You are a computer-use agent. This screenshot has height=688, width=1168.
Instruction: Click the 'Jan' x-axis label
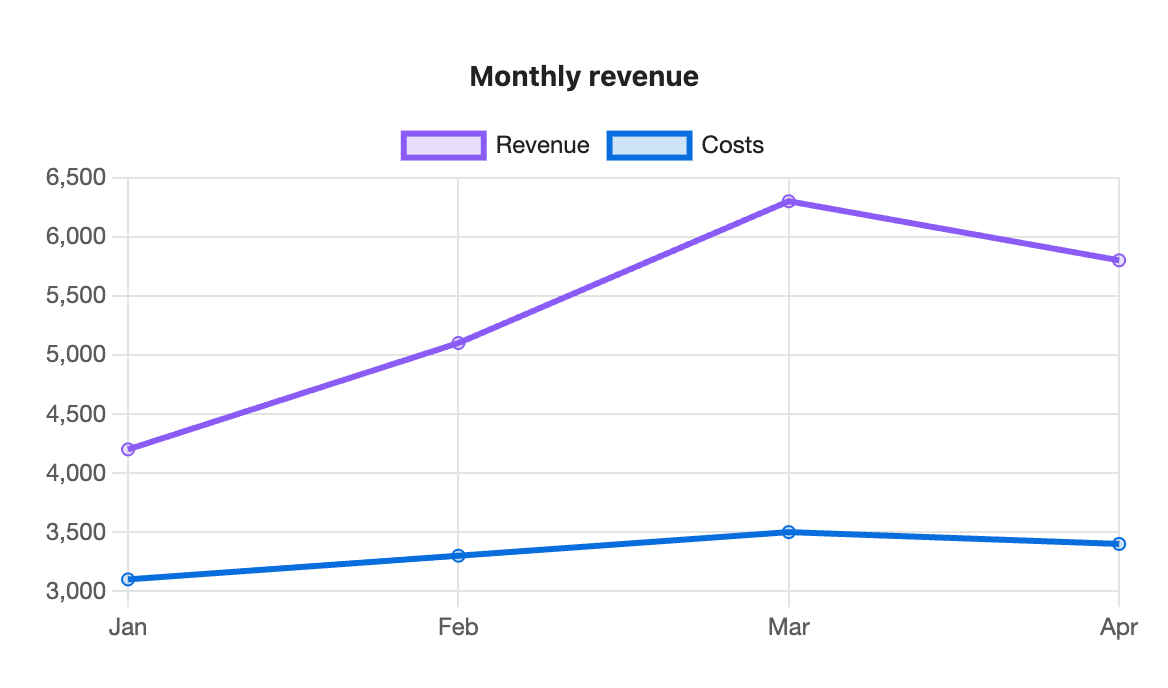click(128, 627)
